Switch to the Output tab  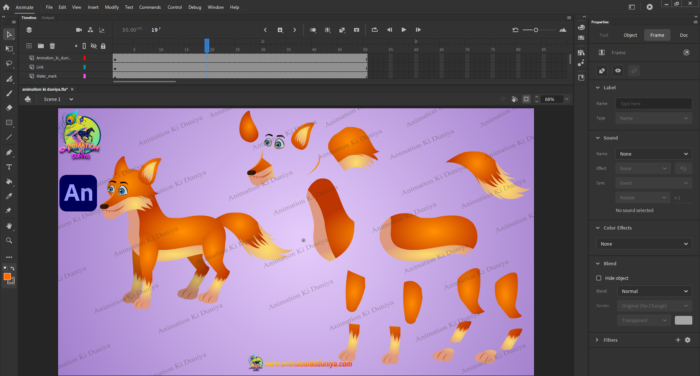tap(47, 18)
